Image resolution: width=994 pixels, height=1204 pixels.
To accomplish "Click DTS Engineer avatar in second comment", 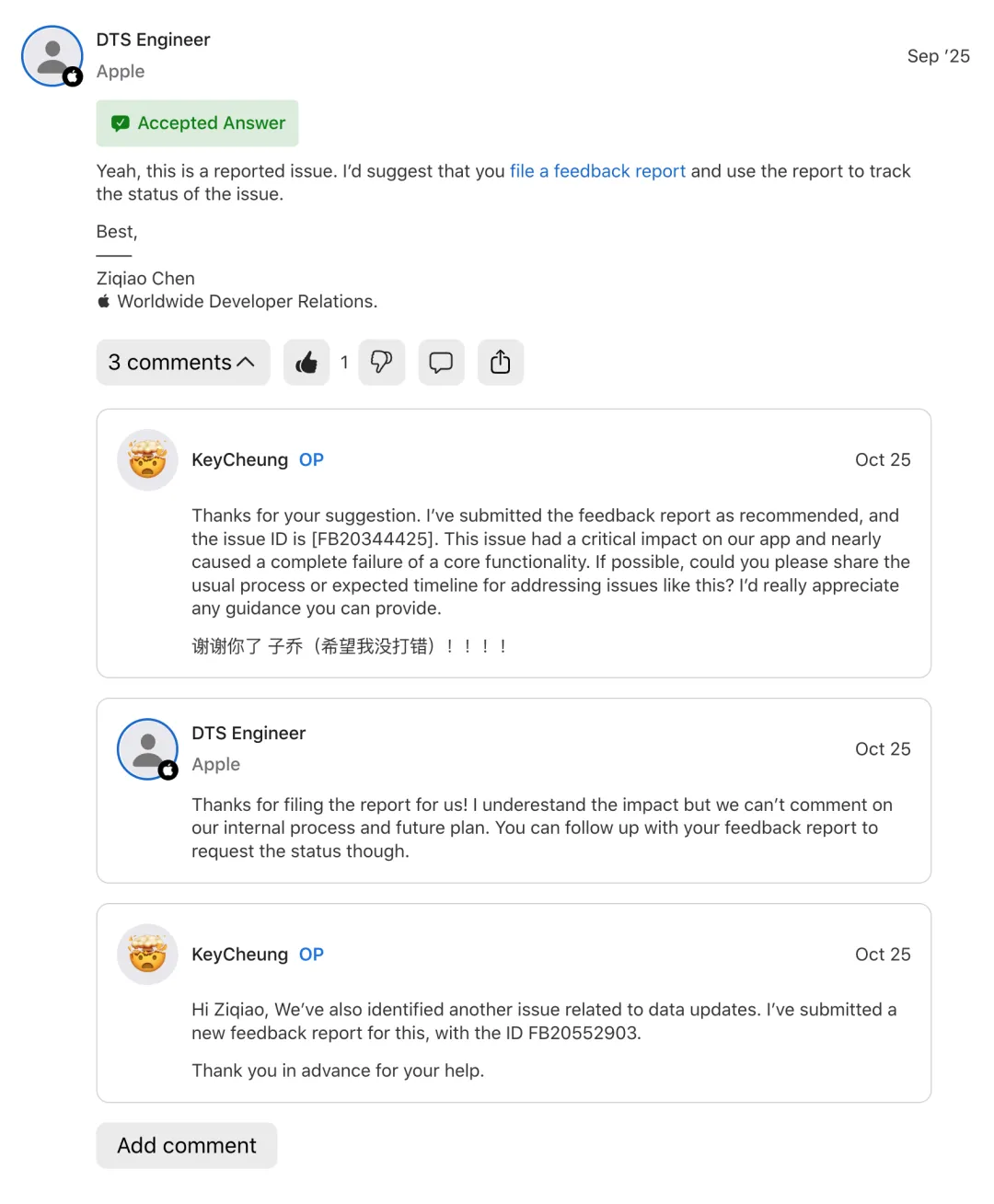I will tap(147, 749).
